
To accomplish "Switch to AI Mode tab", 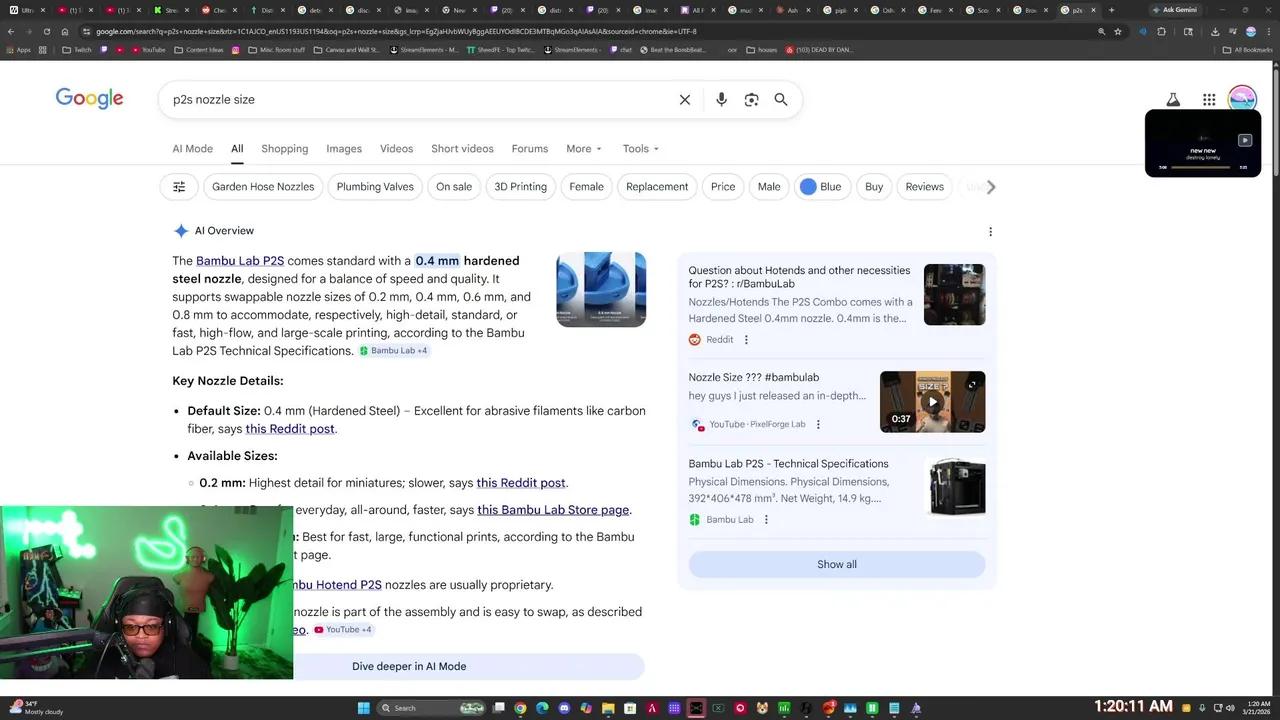I will pos(192,149).
